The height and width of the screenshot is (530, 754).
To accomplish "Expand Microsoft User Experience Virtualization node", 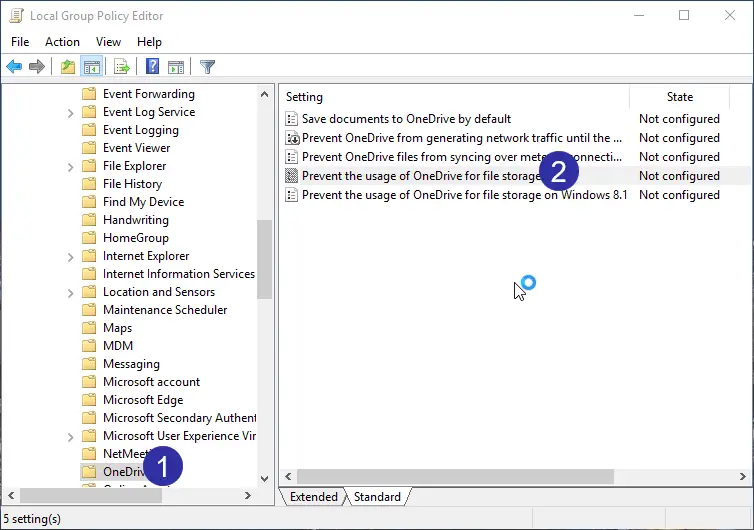I will pos(71,437).
